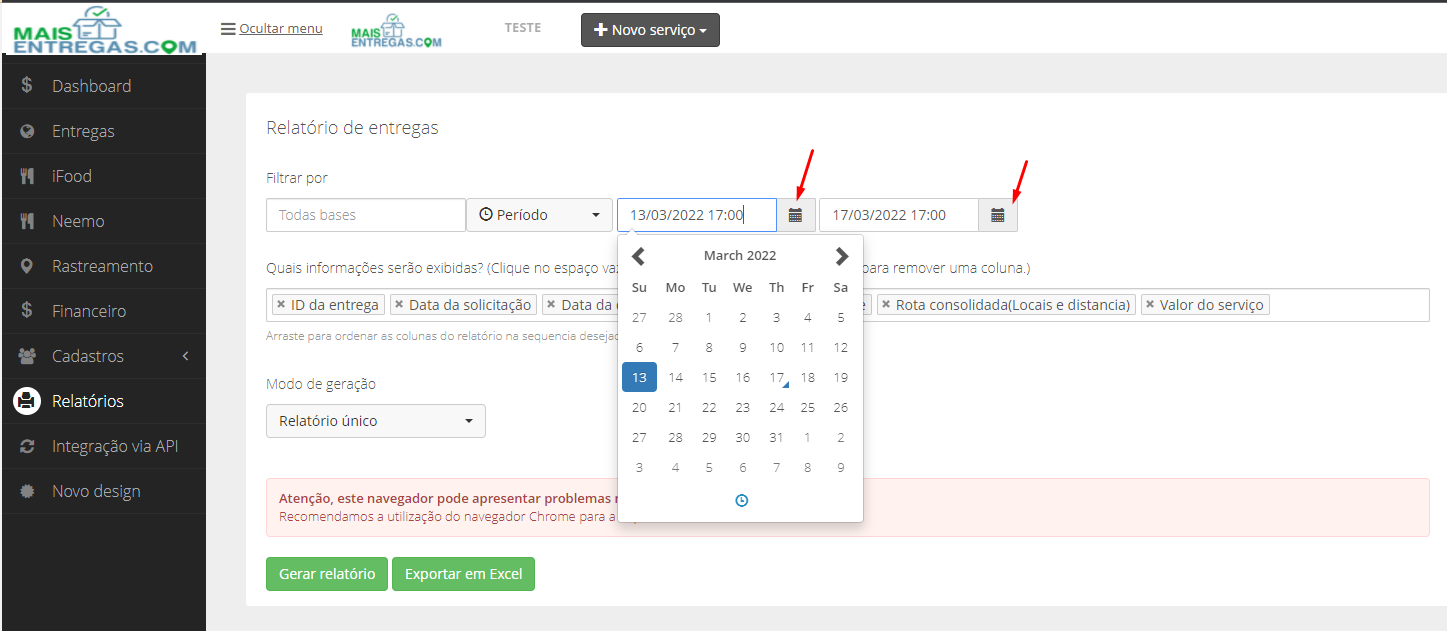Viewport: 1447px width, 631px height.
Task: Select day 21 in the calendar
Action: [x=675, y=408]
